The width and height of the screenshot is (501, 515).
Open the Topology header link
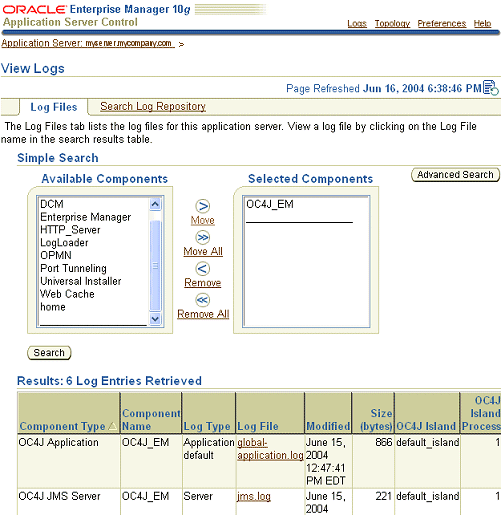pyautogui.click(x=392, y=23)
